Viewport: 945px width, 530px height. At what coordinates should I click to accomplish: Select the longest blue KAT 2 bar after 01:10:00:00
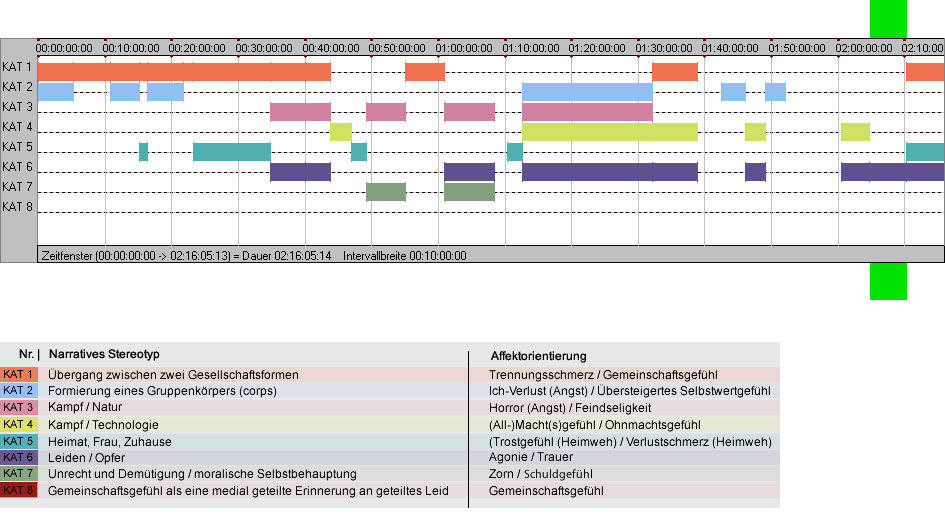[588, 92]
